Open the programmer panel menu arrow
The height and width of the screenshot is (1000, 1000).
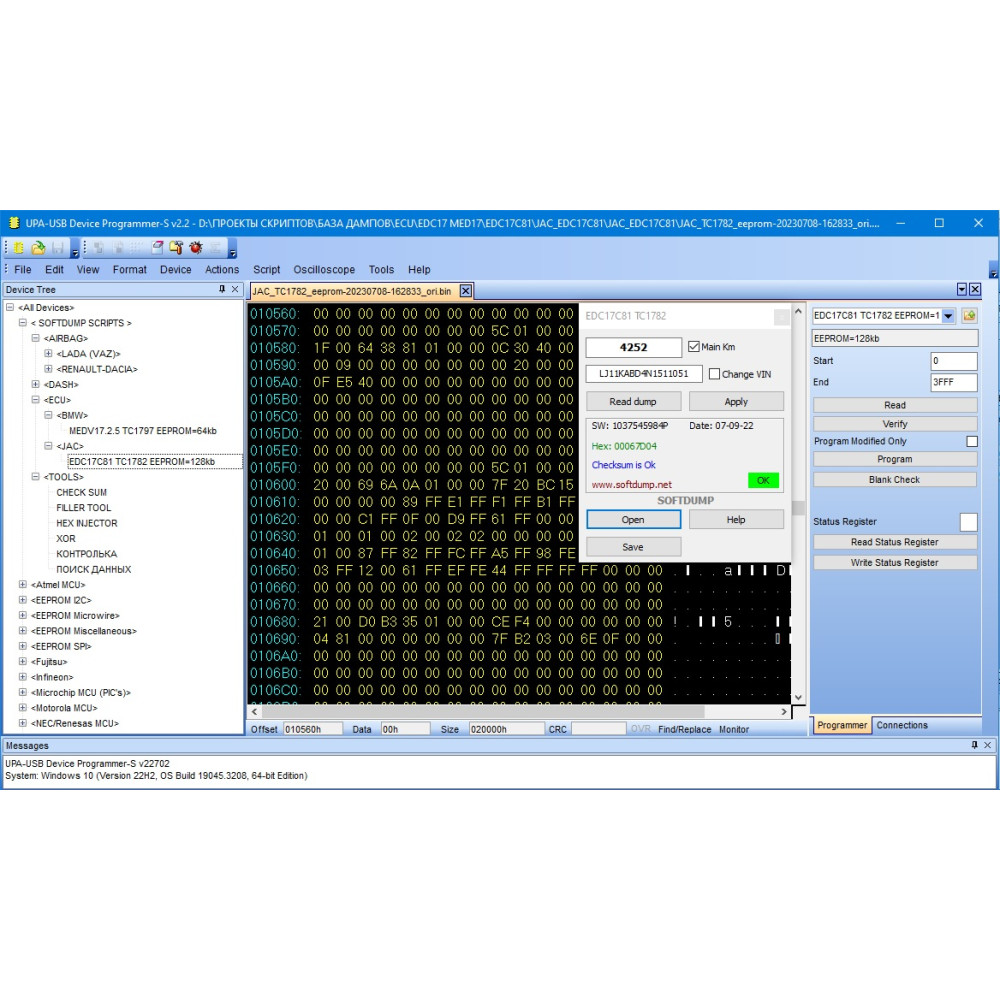coord(962,290)
